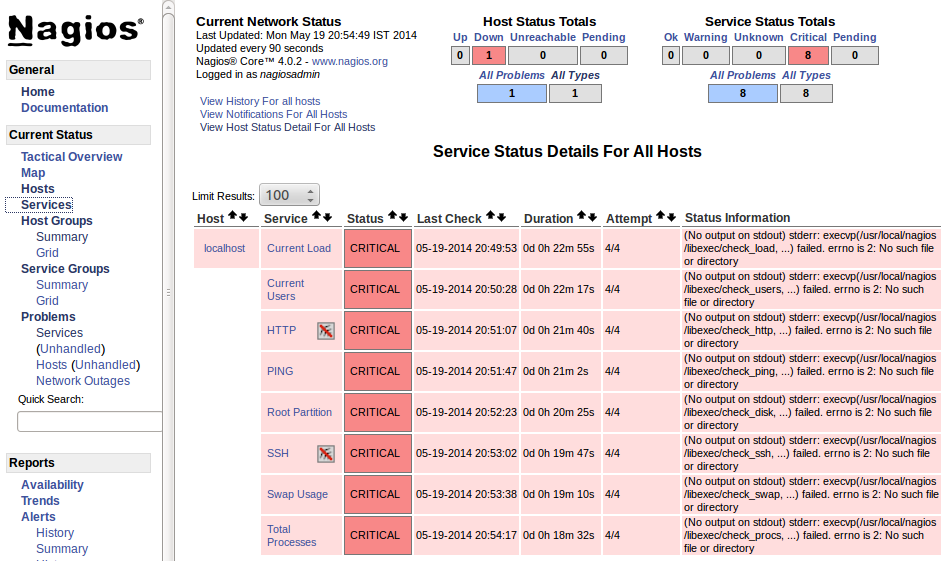Open the PING service link

pos(280,371)
